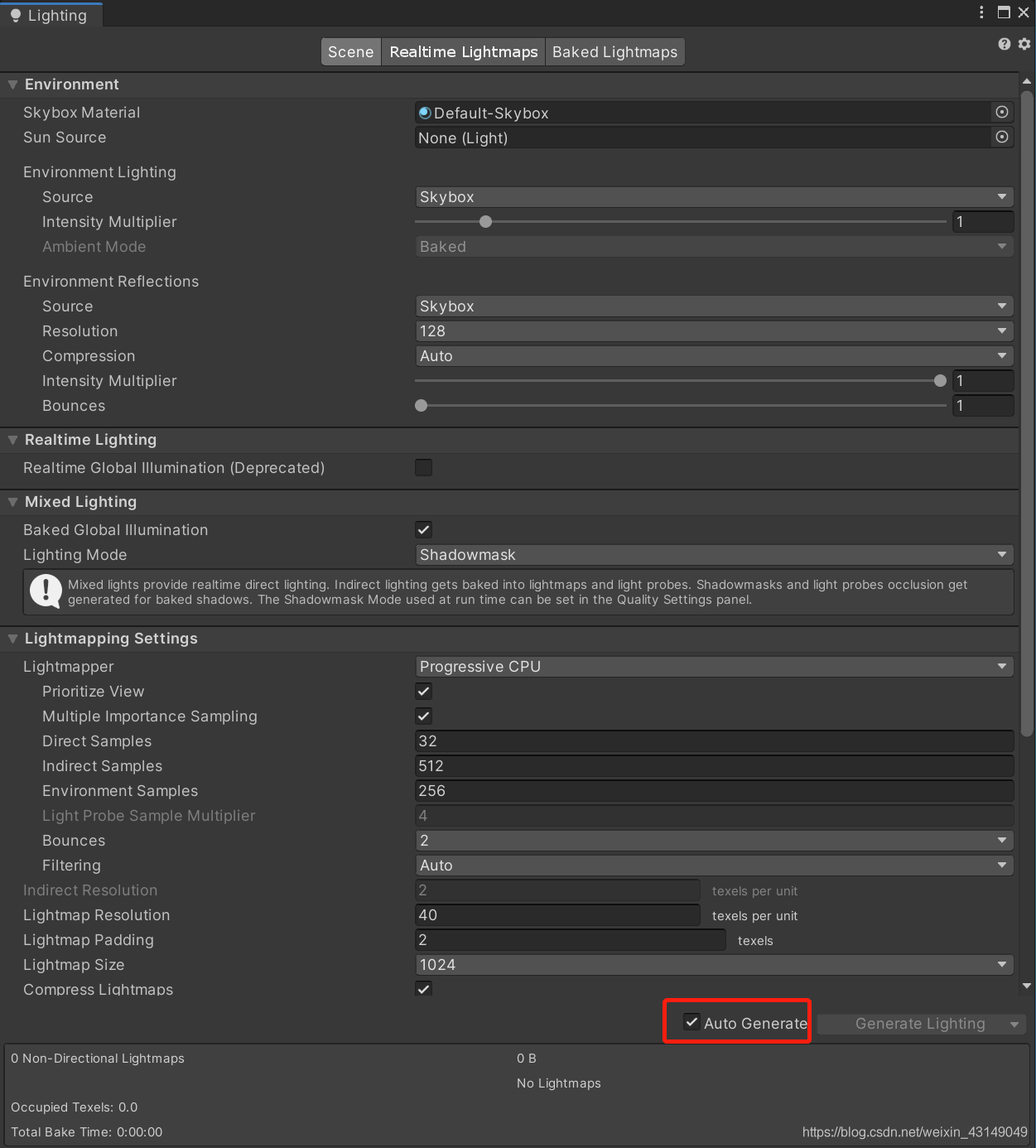Open the Lighting help icon
The height and width of the screenshot is (1148, 1036).
(x=1005, y=44)
